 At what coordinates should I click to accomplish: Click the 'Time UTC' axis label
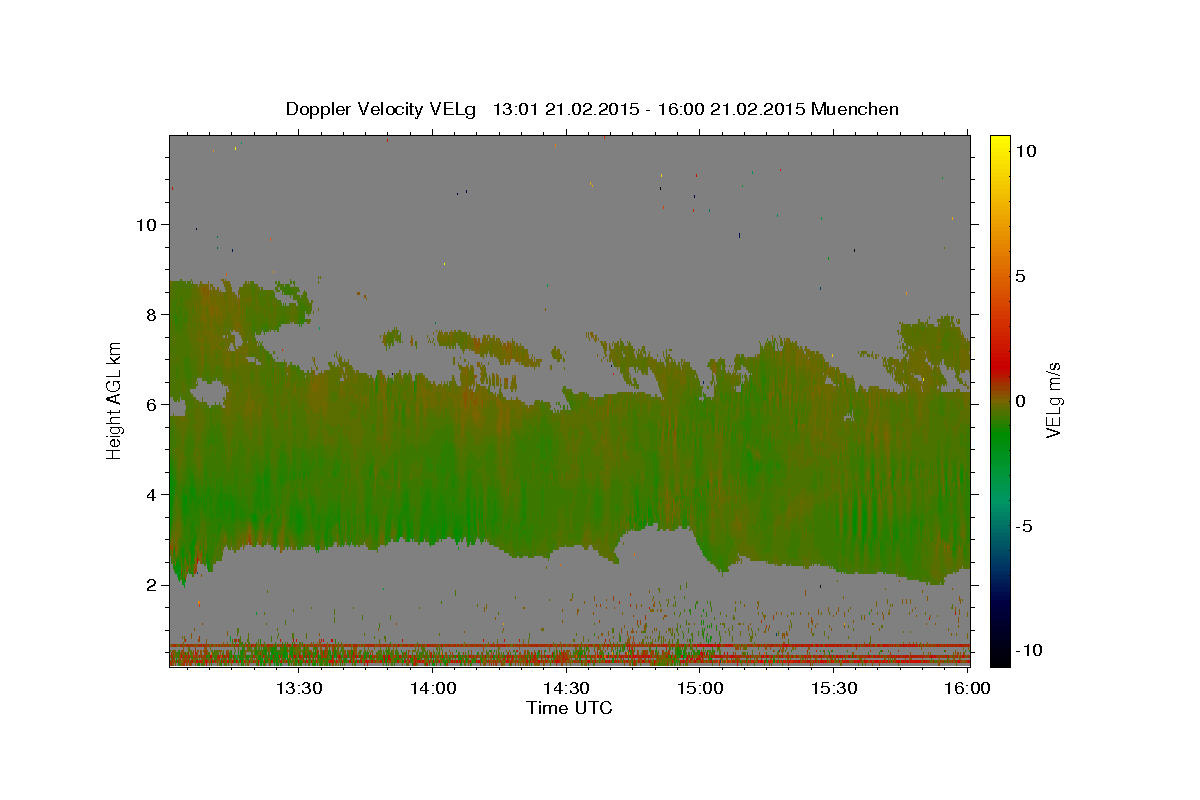(x=569, y=708)
